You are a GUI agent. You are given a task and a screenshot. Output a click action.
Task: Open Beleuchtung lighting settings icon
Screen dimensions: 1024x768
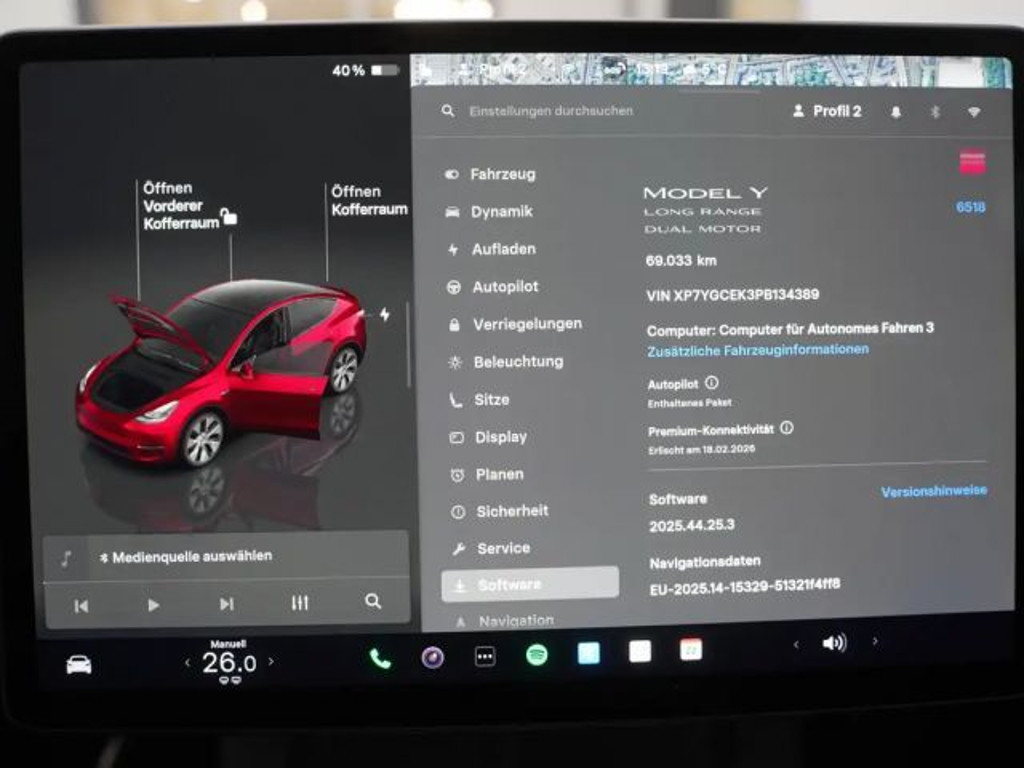[x=456, y=361]
